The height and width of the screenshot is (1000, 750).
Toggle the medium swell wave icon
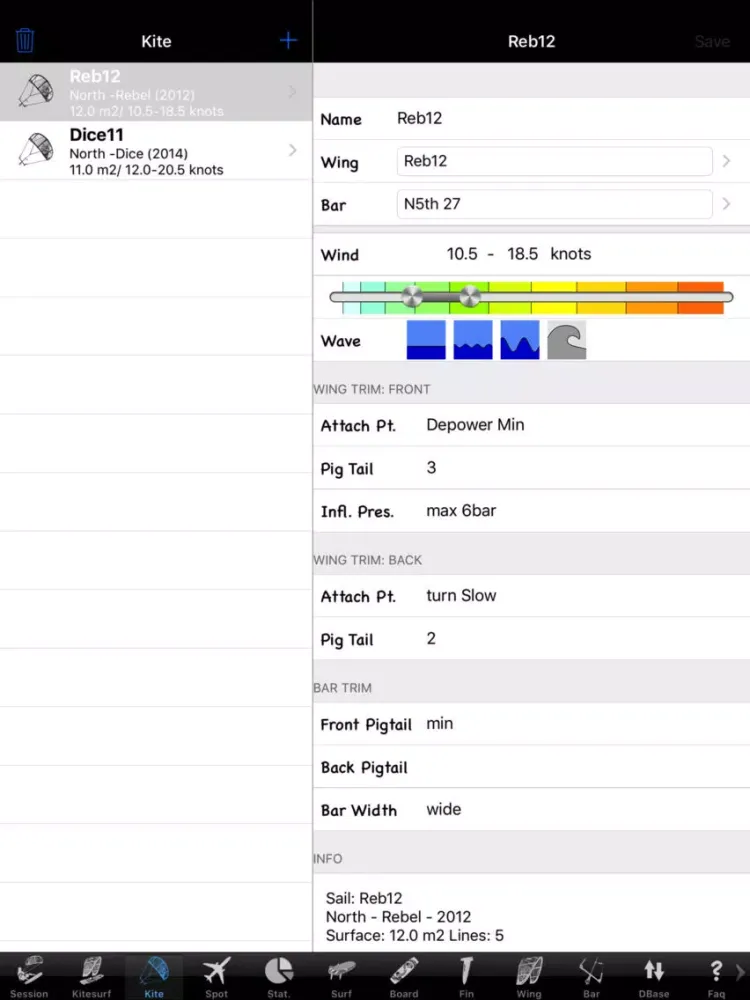point(520,340)
